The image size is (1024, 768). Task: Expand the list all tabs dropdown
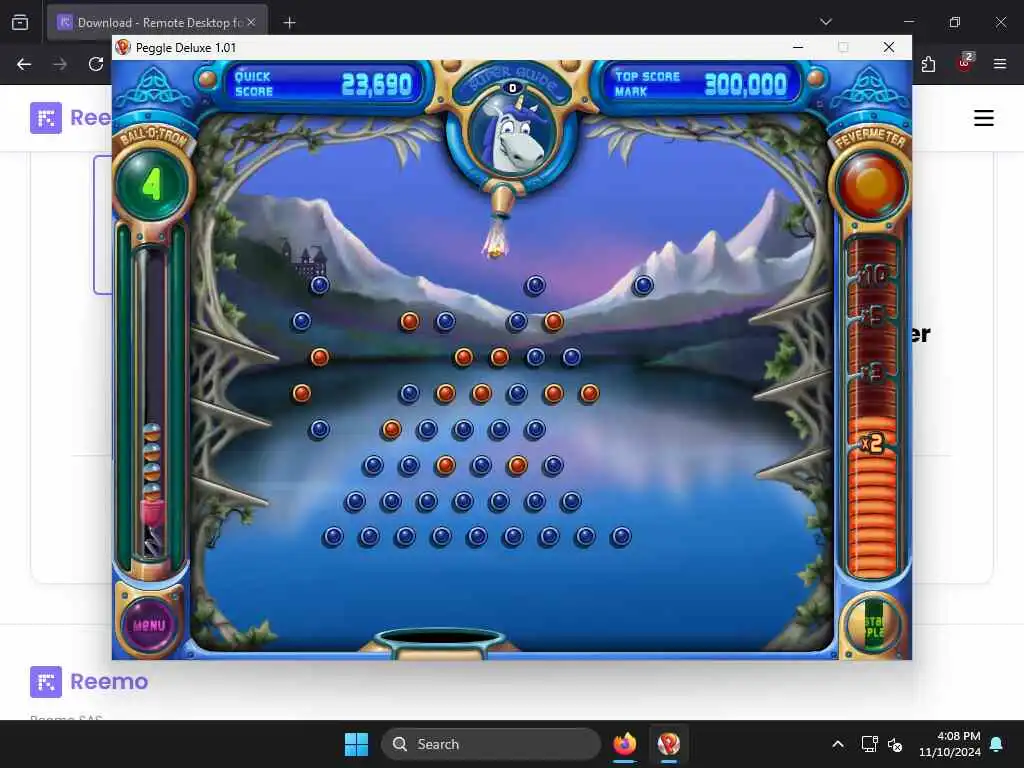(826, 22)
